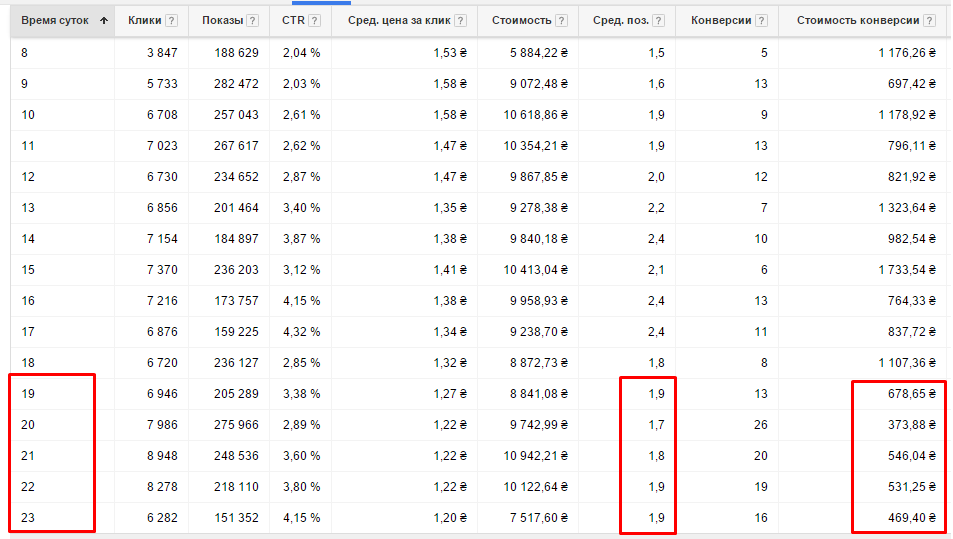This screenshot has height=539, width=953.
Task: Sort by Сред. поз. column header
Action: click(621, 20)
